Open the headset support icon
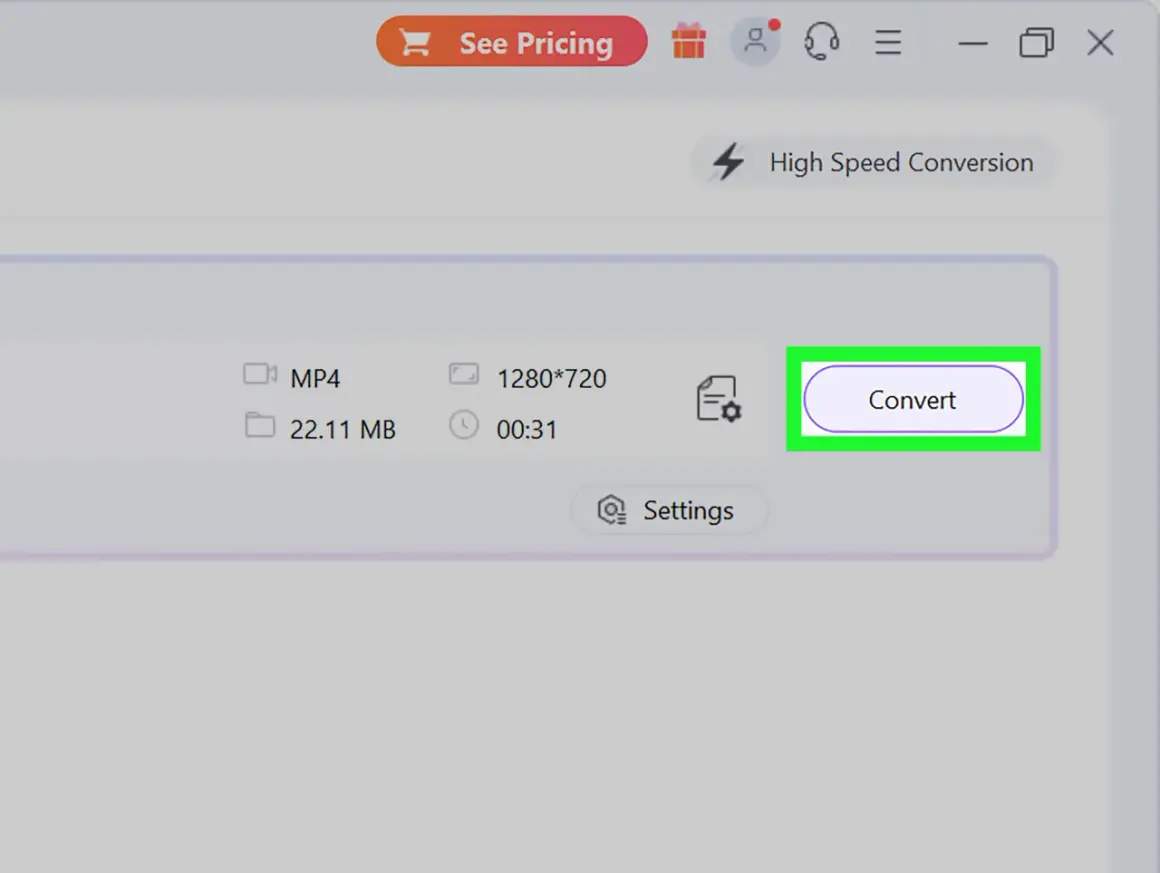The image size is (1160, 873). (x=821, y=41)
